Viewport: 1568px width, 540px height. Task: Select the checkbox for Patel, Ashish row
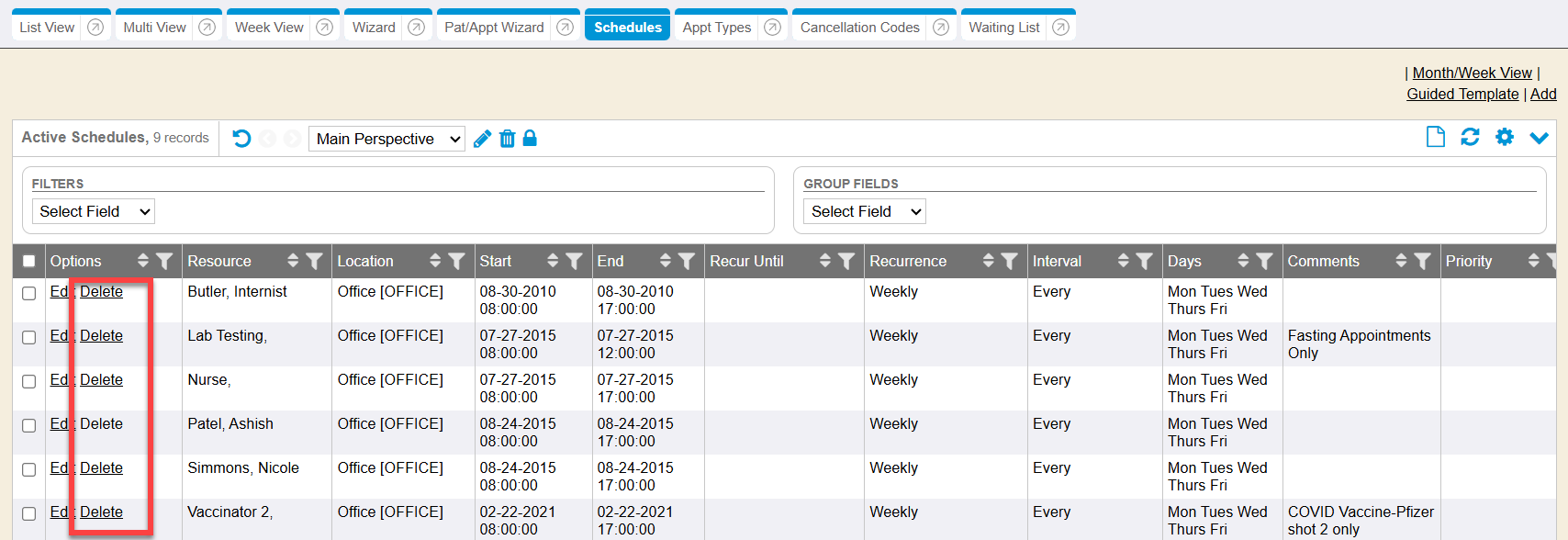(29, 425)
